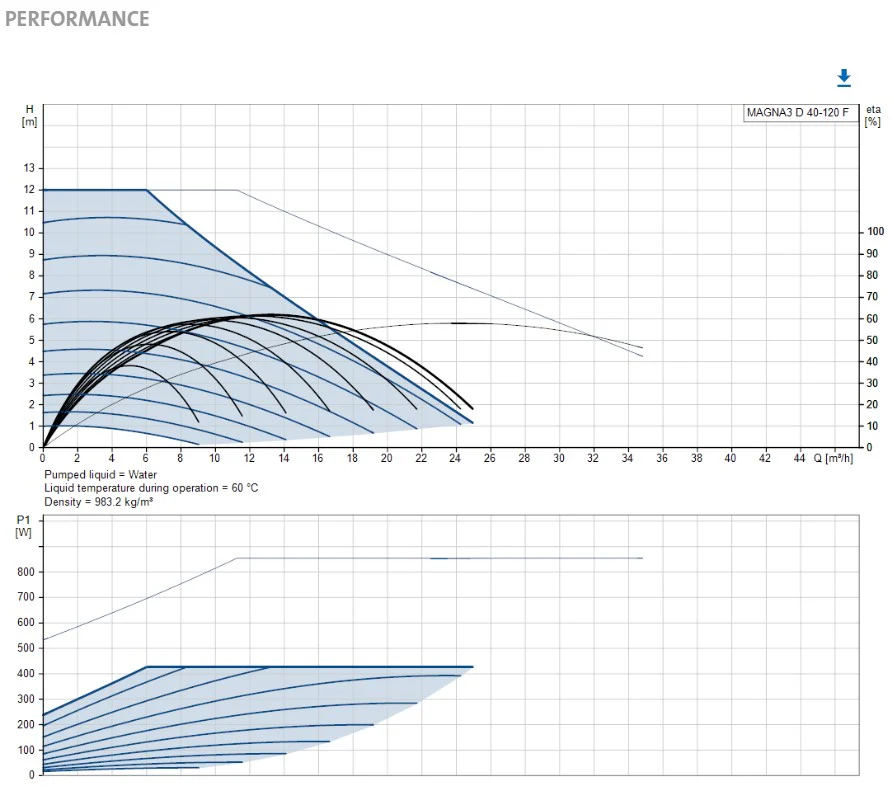Image resolution: width=894 pixels, height=809 pixels.
Task: Click the 12 value on H axis
Action: point(29,189)
